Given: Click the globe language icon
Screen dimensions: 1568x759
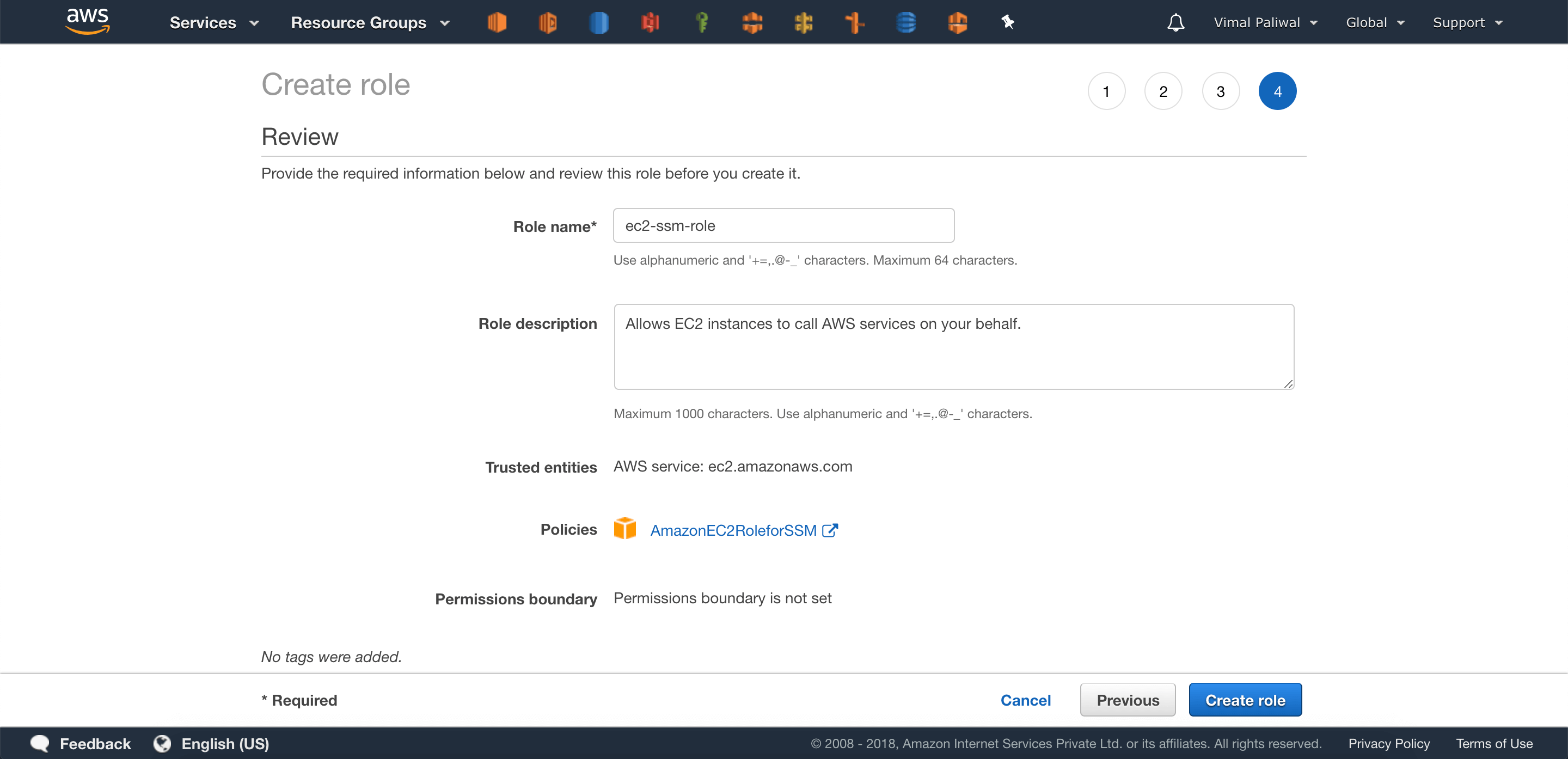Looking at the screenshot, I should coord(162,743).
